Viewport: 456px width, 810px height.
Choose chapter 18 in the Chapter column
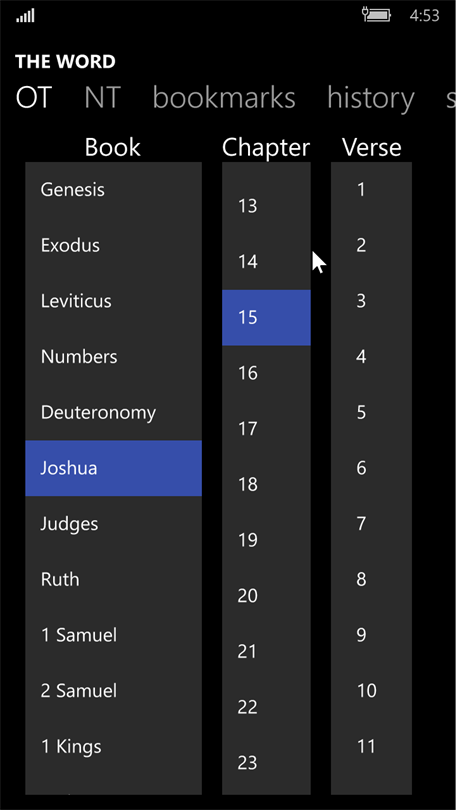pyautogui.click(x=266, y=485)
